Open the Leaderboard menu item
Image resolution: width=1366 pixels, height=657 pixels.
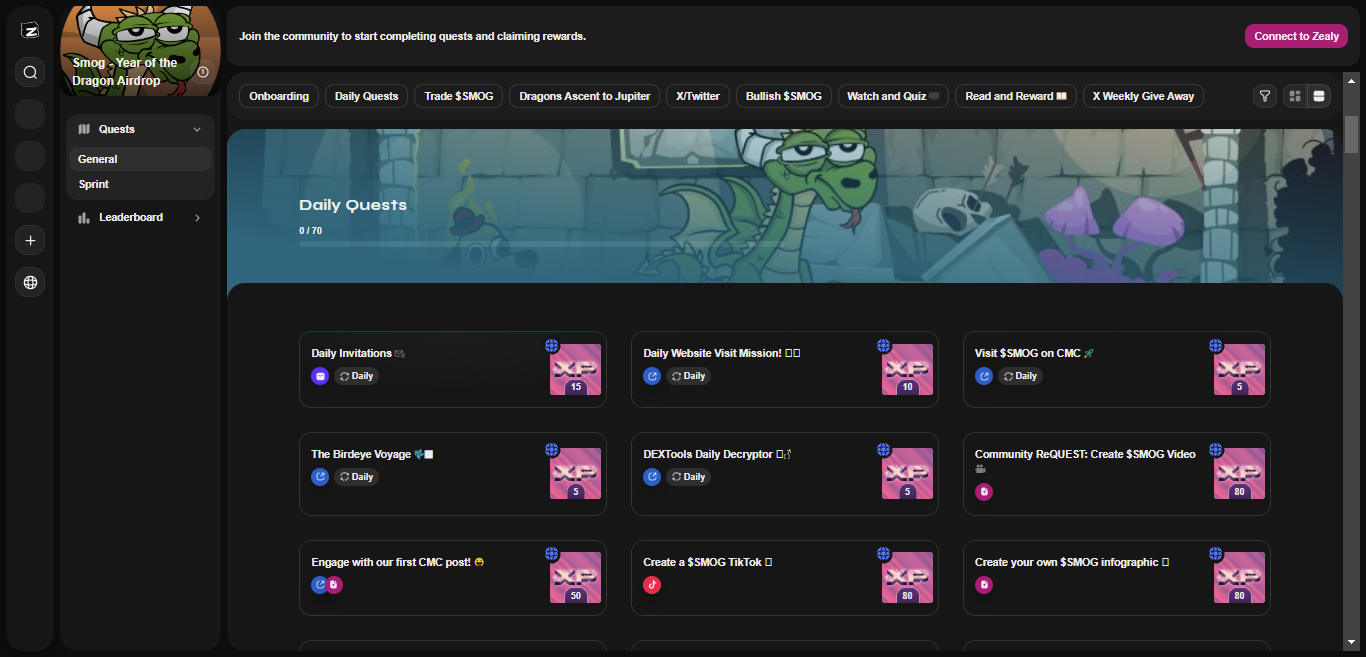click(x=140, y=217)
